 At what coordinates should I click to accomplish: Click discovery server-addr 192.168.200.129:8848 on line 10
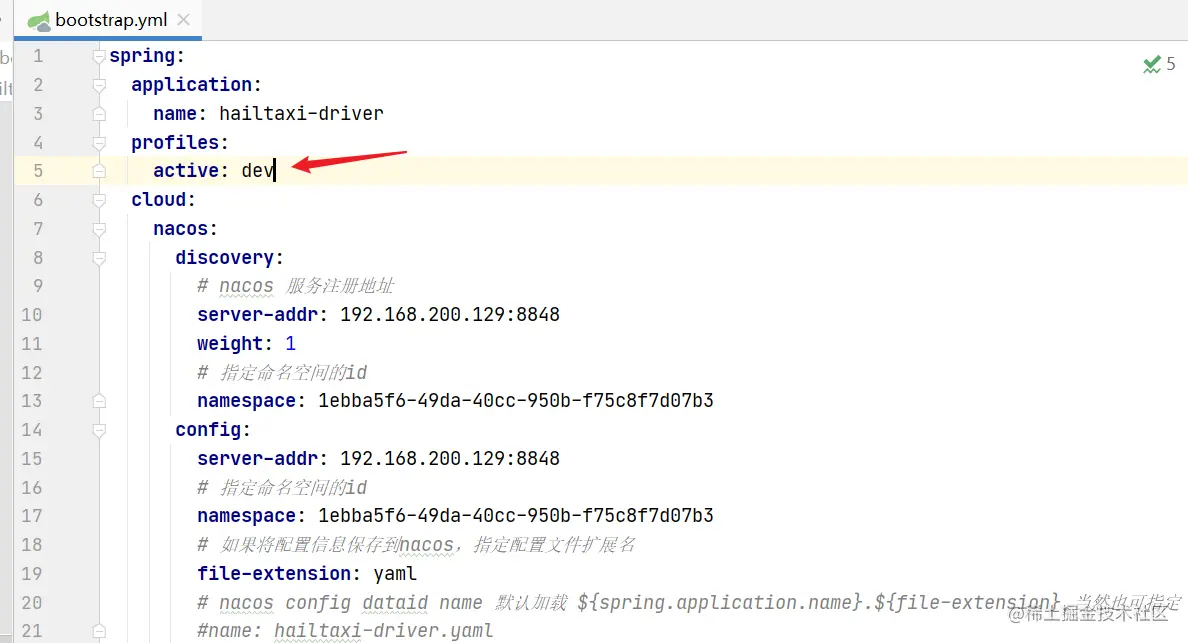[450, 315]
